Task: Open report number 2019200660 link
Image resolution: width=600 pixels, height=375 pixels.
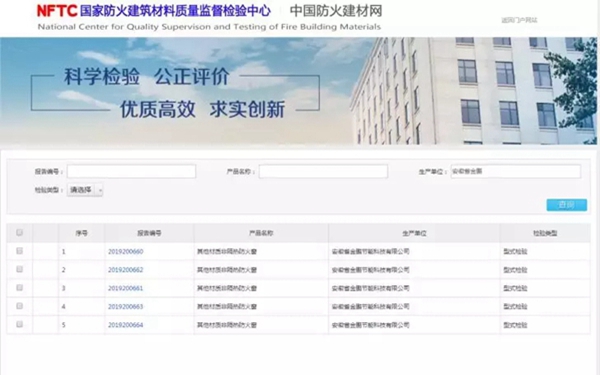Action: 126,251
